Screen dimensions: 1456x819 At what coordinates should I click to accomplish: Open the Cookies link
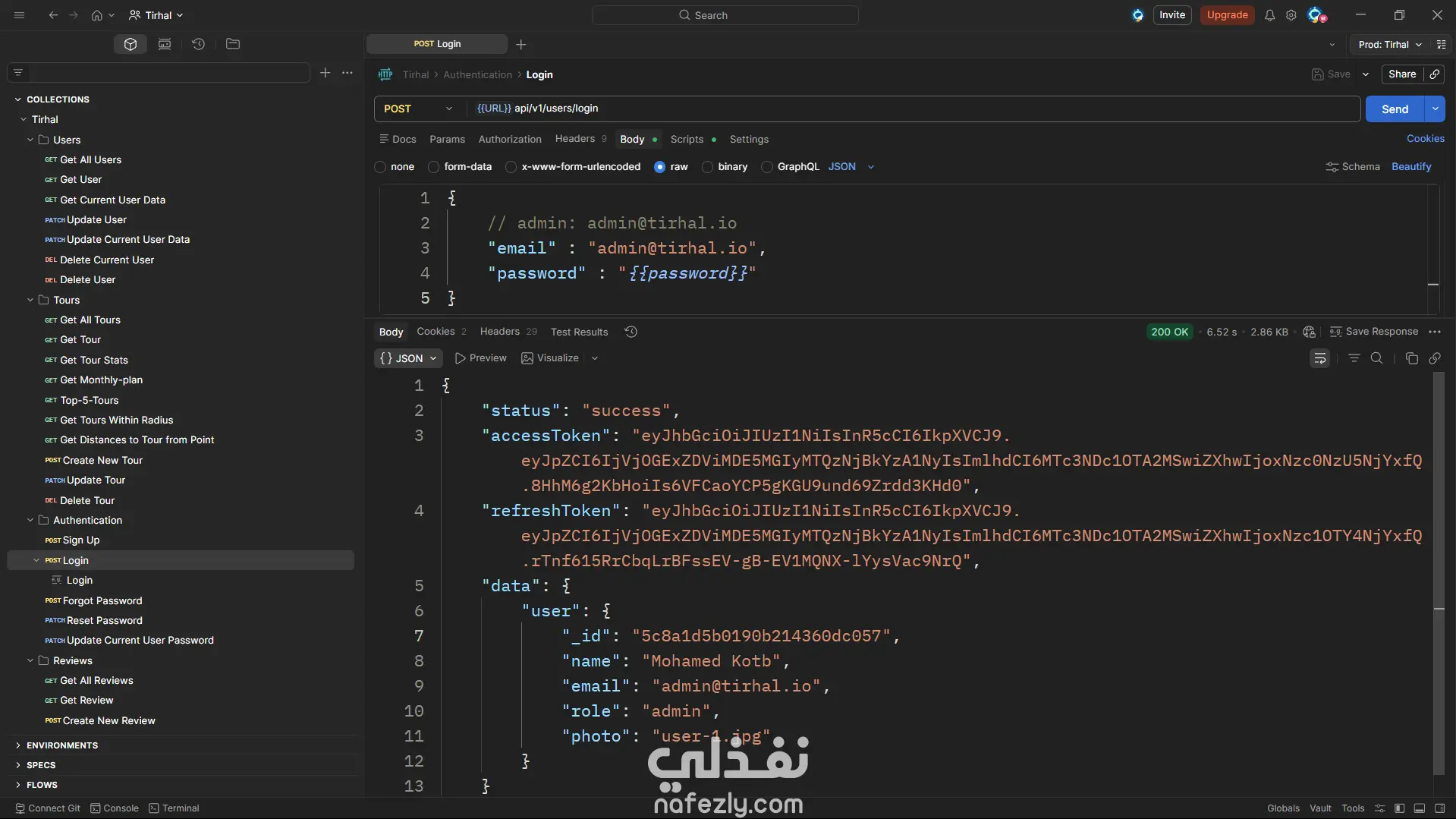pyautogui.click(x=1426, y=139)
